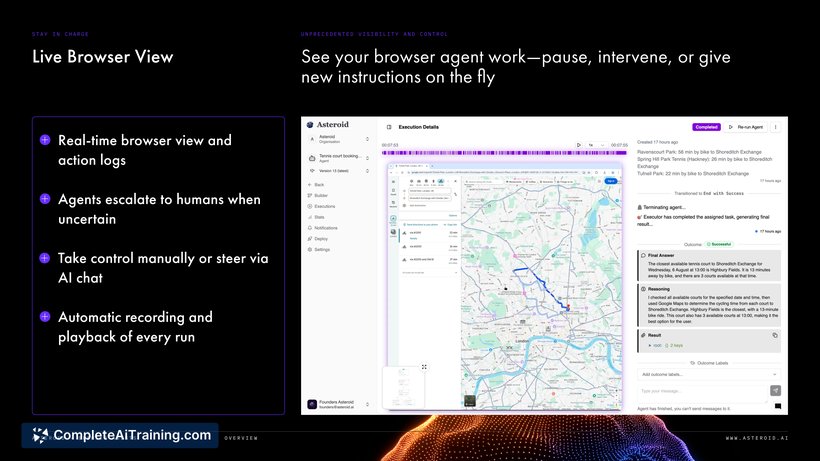The height and width of the screenshot is (461, 820).
Task: Select cycling travel mode in Google Maps panel
Action: tap(440, 181)
